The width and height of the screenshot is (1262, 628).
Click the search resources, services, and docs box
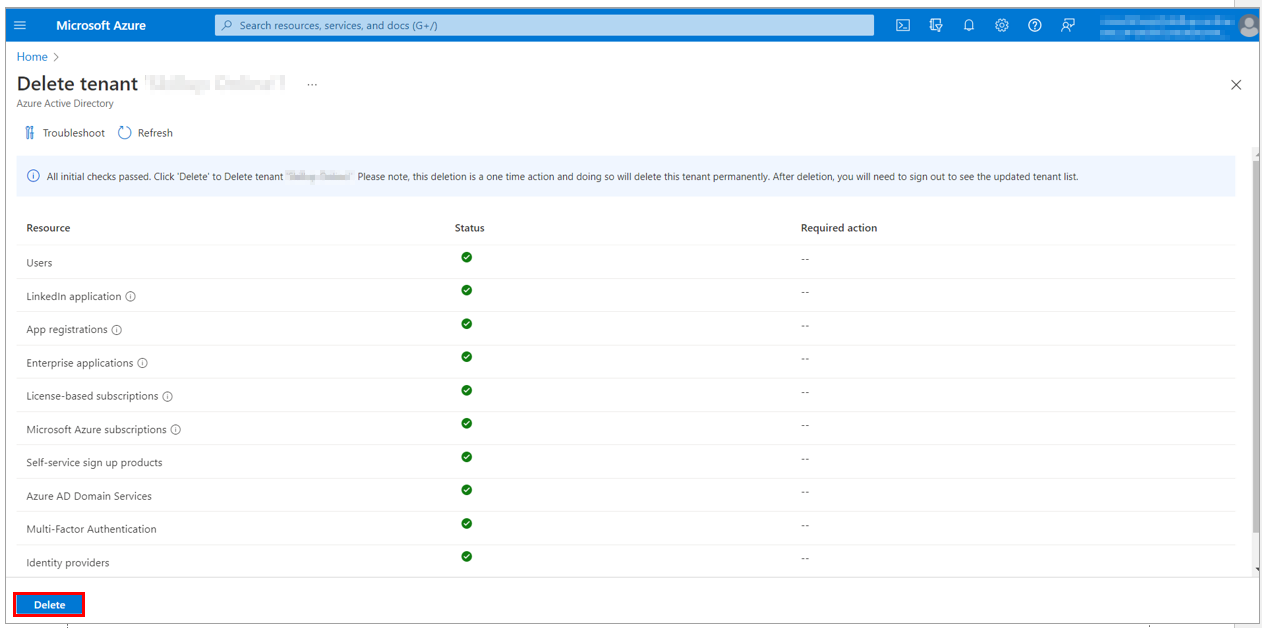click(x=544, y=25)
